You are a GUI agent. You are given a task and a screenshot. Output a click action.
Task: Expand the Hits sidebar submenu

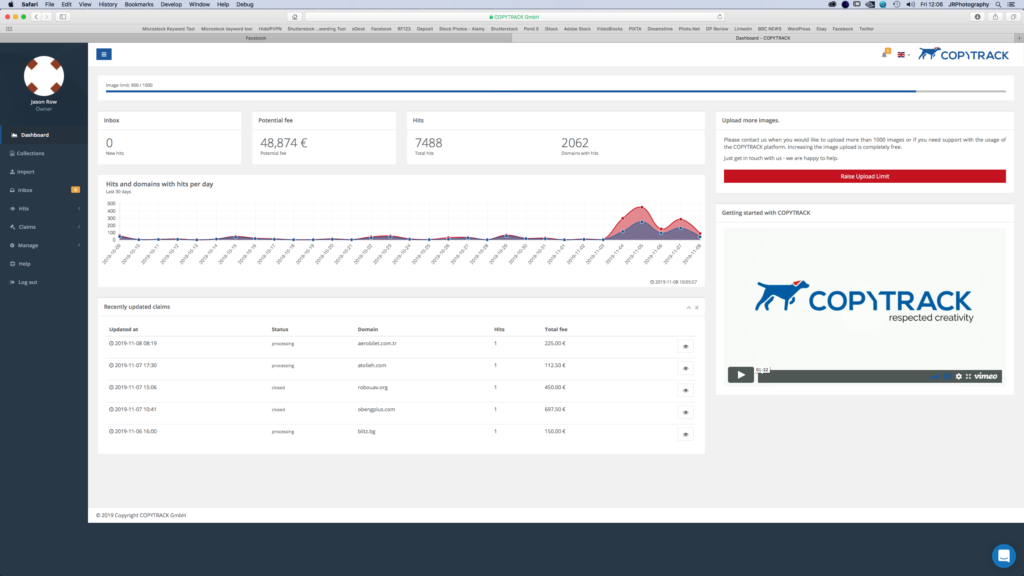pyautogui.click(x=44, y=208)
